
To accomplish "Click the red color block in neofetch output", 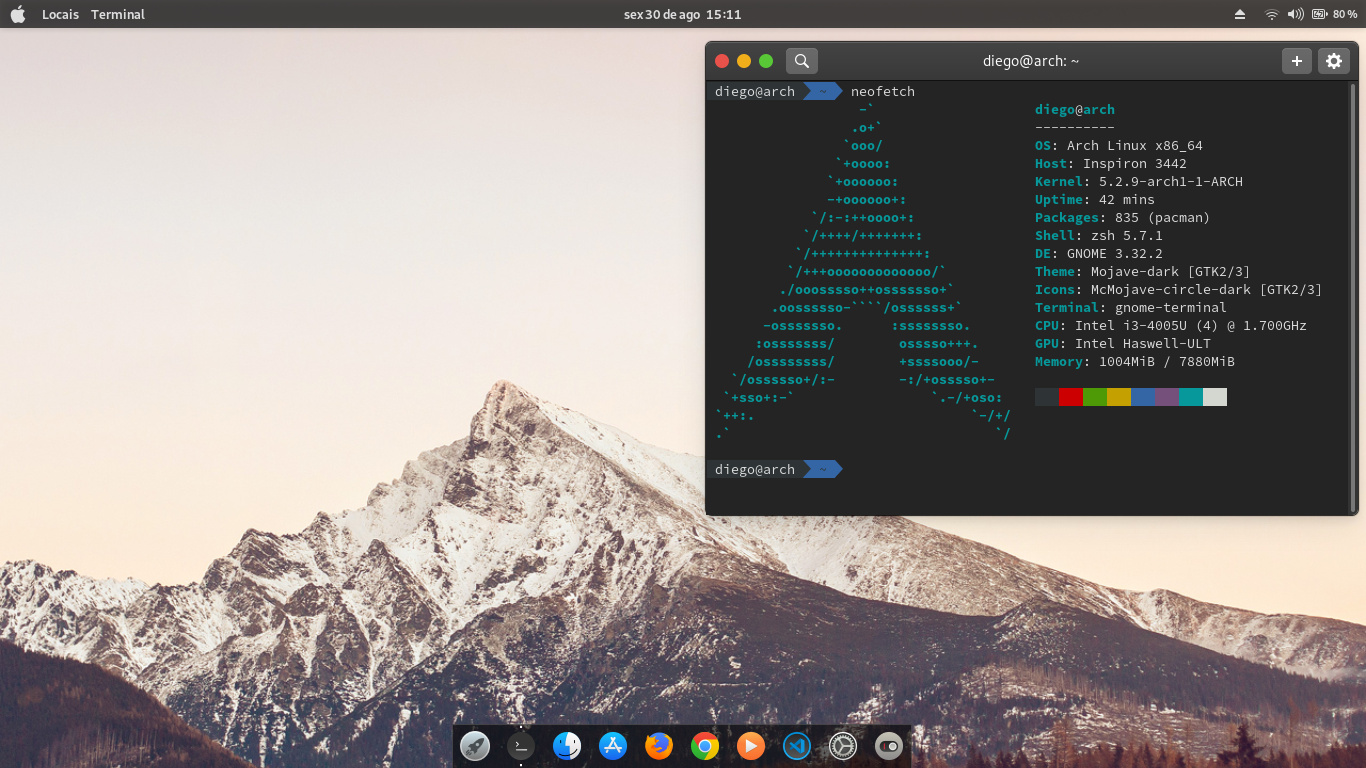I will coord(1071,397).
